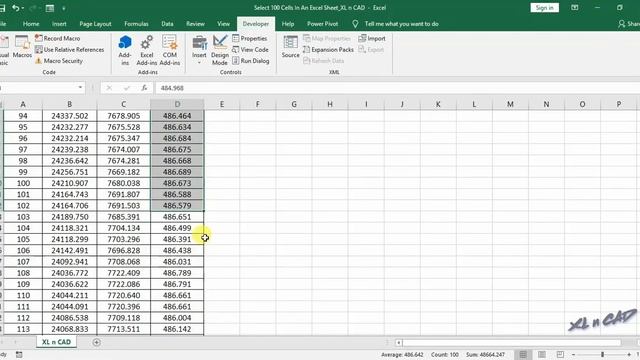The image size is (640, 360).
Task: Add a new sheet
Action: coord(96,342)
